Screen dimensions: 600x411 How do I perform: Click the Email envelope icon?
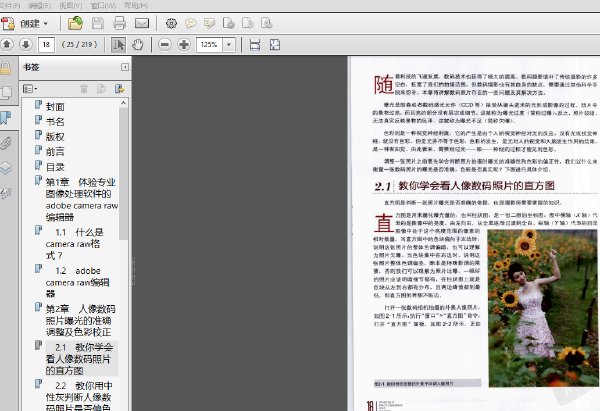[142, 23]
